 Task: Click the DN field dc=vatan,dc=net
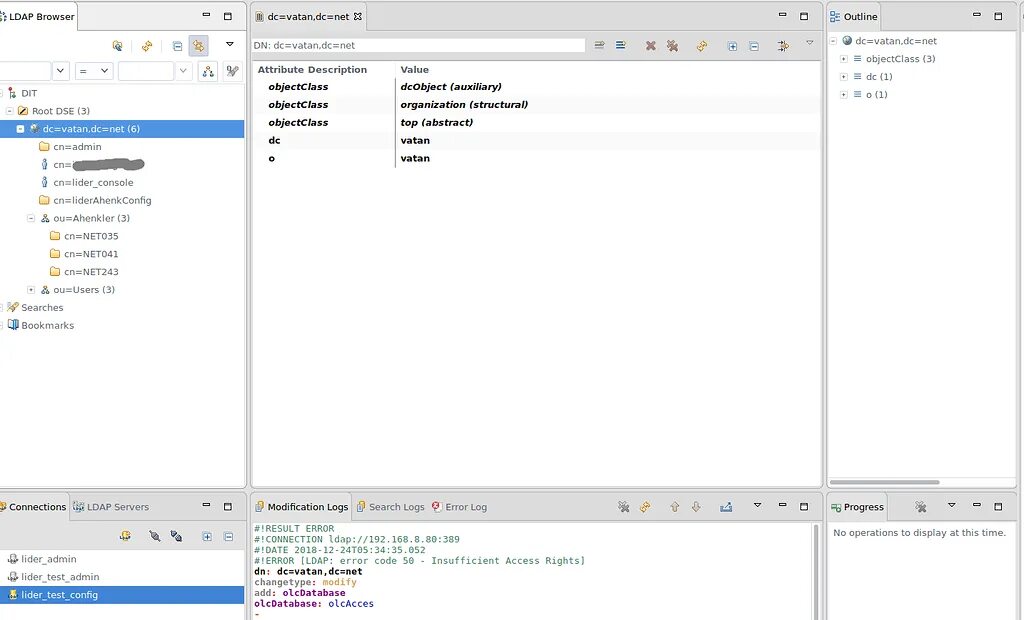click(x=419, y=46)
